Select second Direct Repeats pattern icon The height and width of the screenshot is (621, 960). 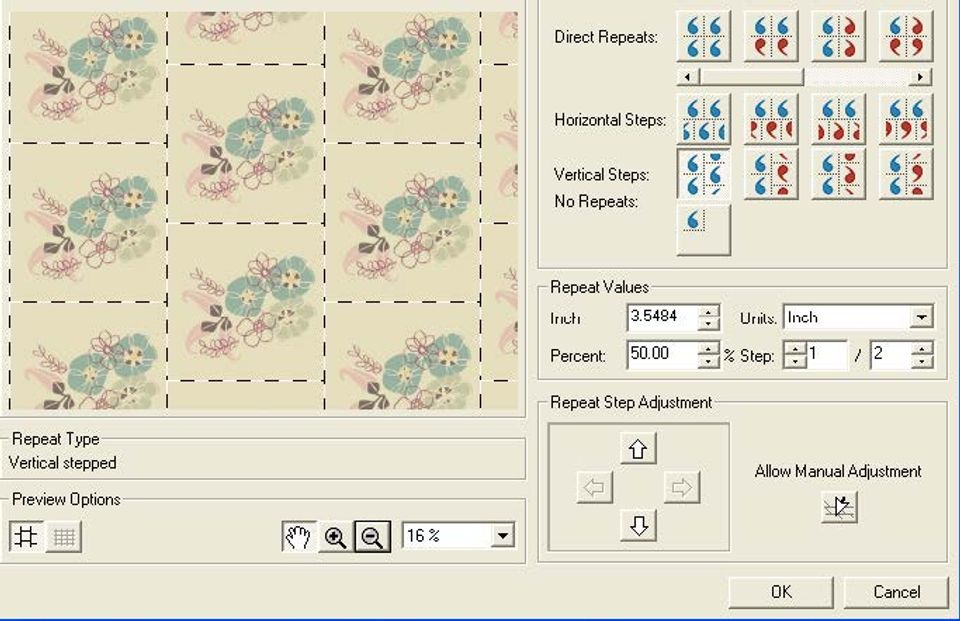[x=771, y=36]
